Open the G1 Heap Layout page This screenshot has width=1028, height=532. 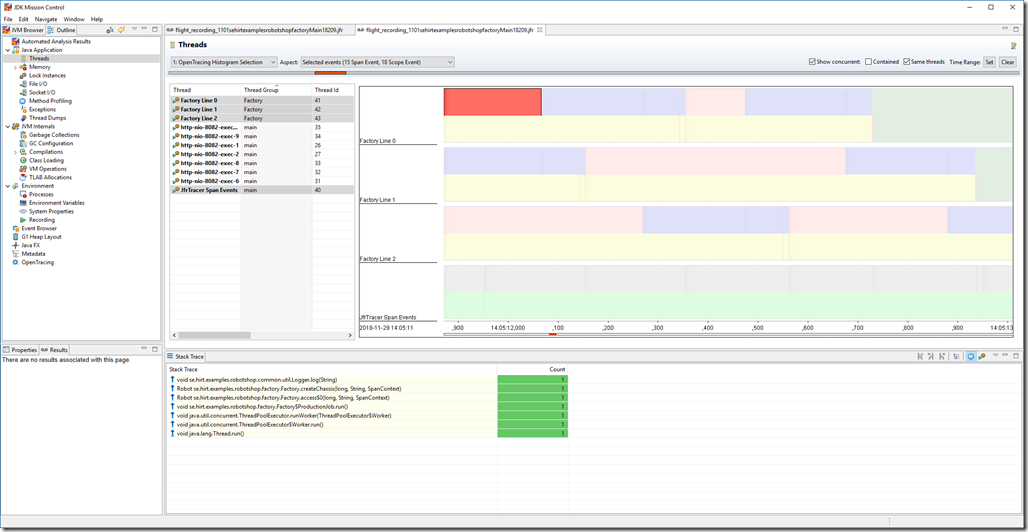[x=41, y=237]
